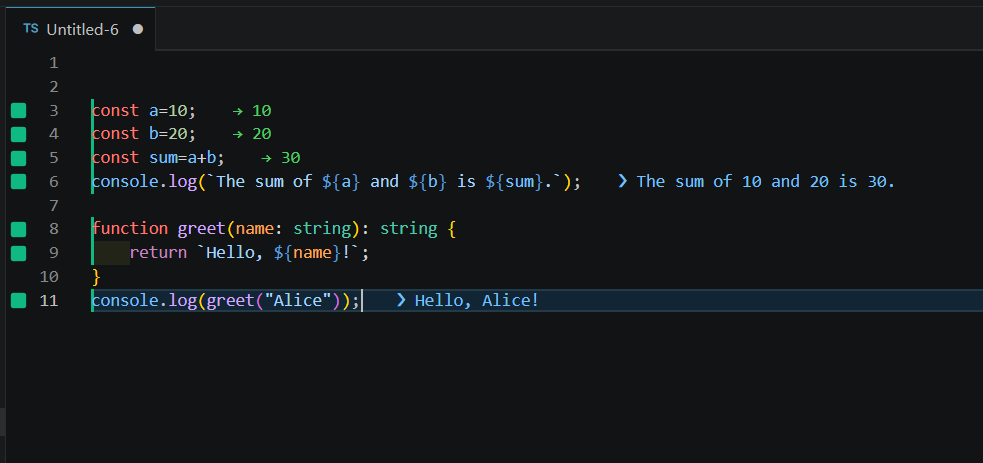Click the return statement on line 9
This screenshot has height=463, width=983.
pos(250,252)
